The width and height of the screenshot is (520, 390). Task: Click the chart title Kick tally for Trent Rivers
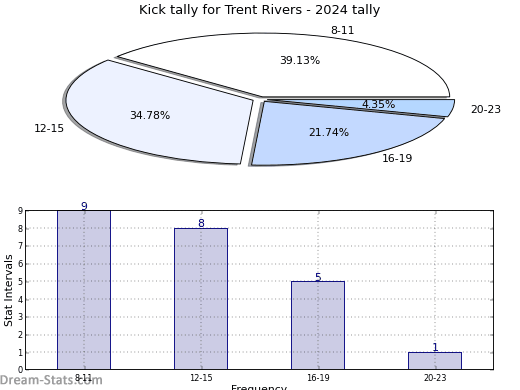pos(259,10)
